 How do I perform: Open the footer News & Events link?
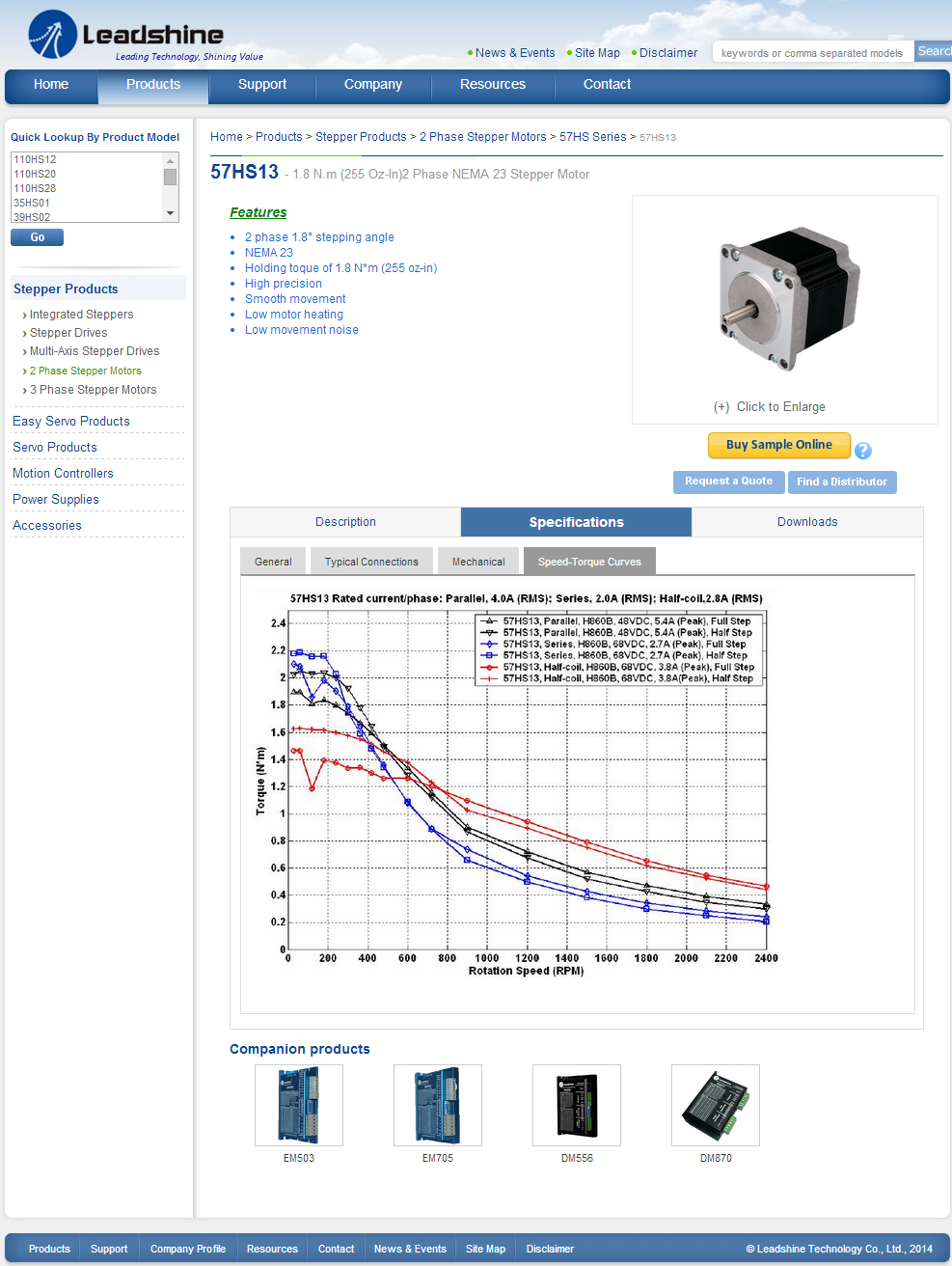tap(410, 1249)
